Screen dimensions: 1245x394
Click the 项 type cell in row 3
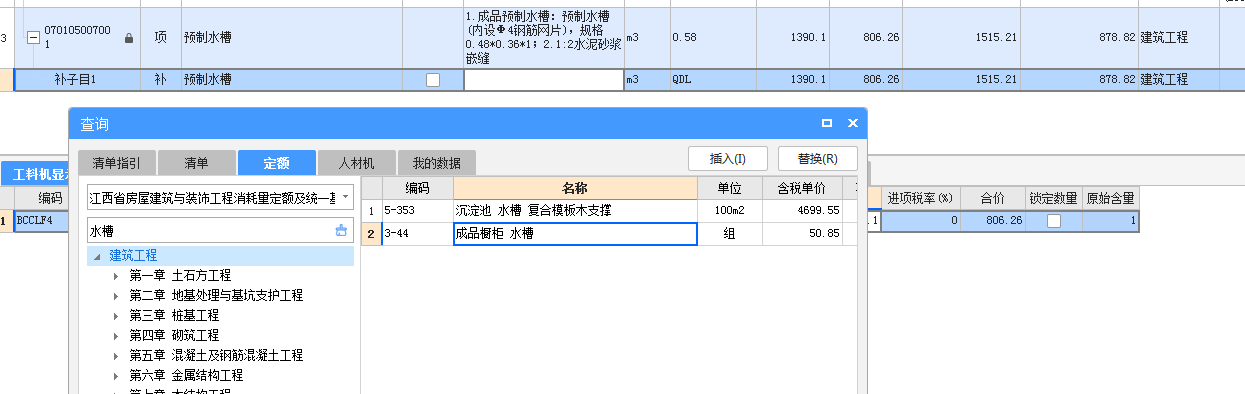(160, 38)
